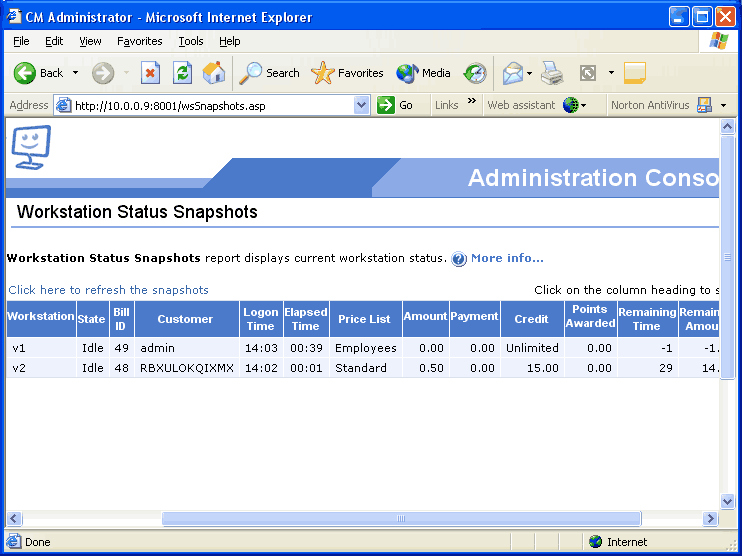Screen dimensions: 742x556
Task: Expand the Links toolbar chevron
Action: tap(472, 100)
